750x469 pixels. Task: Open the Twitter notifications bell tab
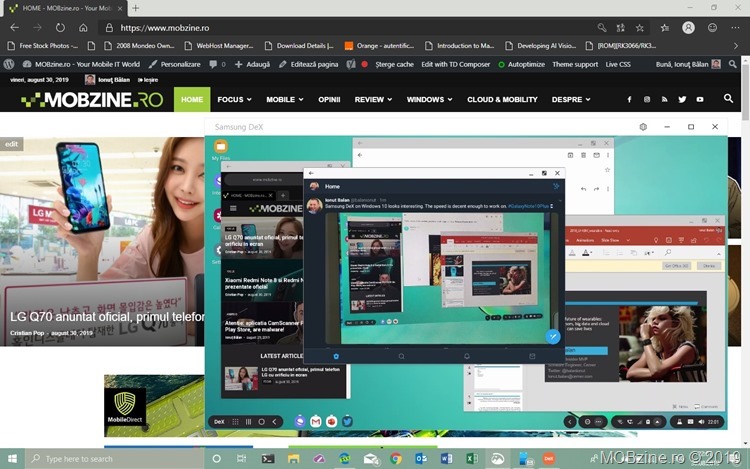pos(467,356)
